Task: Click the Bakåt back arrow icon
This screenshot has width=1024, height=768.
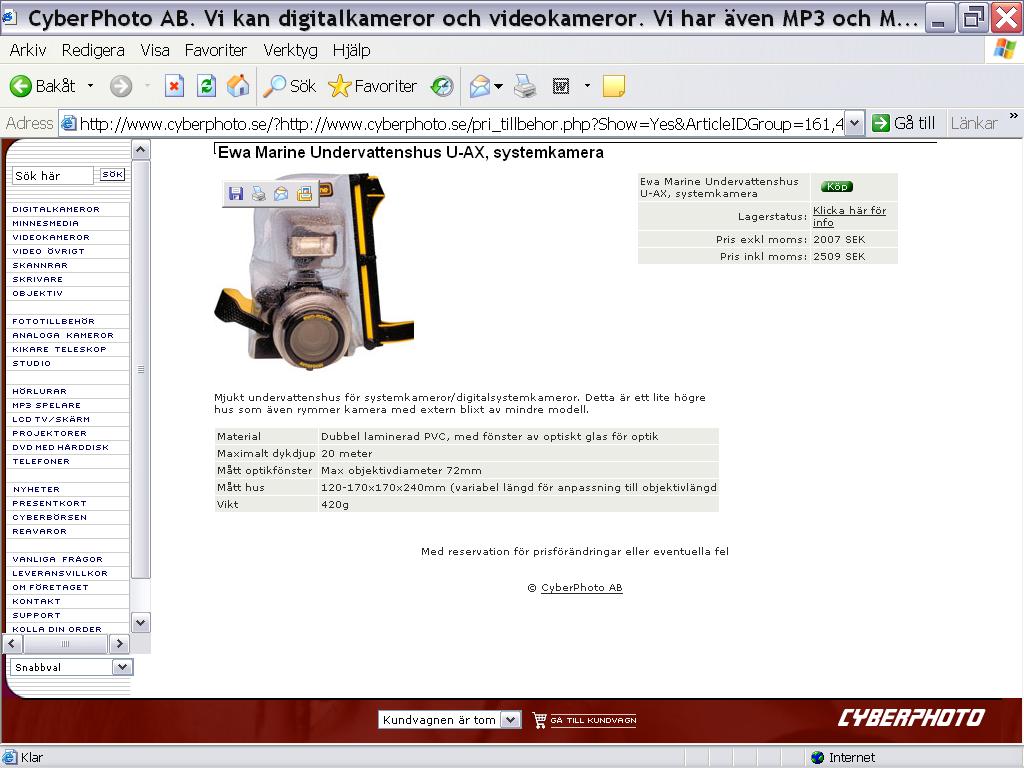Action: pyautogui.click(x=20, y=86)
